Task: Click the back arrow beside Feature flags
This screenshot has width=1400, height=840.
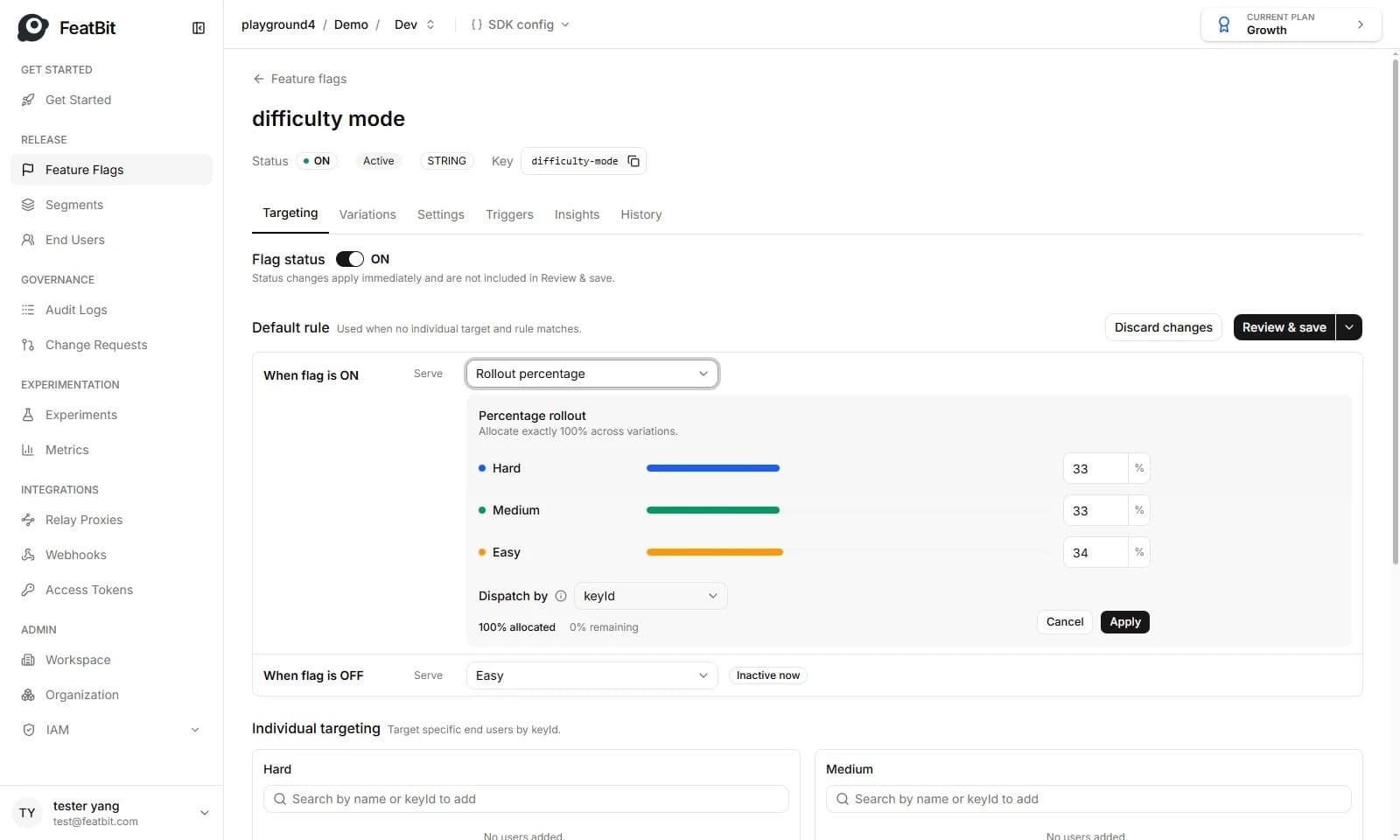Action: click(x=258, y=79)
